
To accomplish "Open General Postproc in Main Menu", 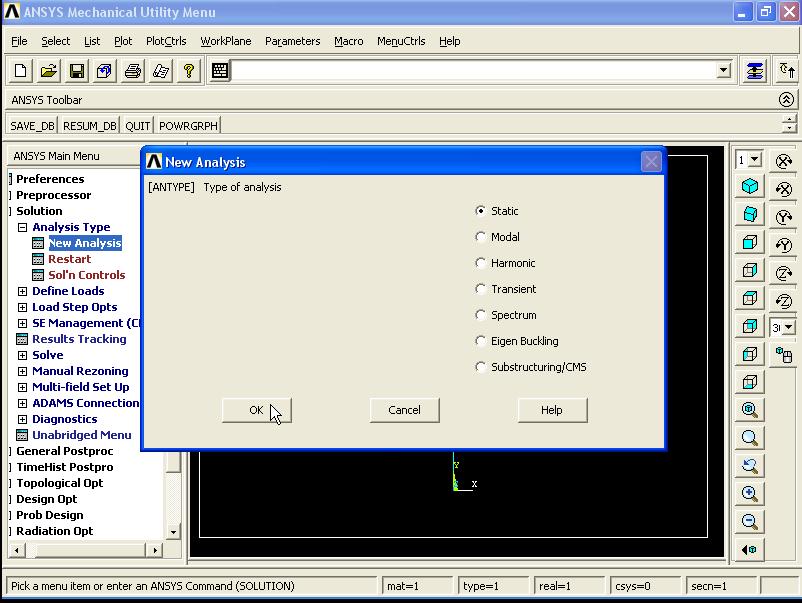I will click(x=64, y=451).
